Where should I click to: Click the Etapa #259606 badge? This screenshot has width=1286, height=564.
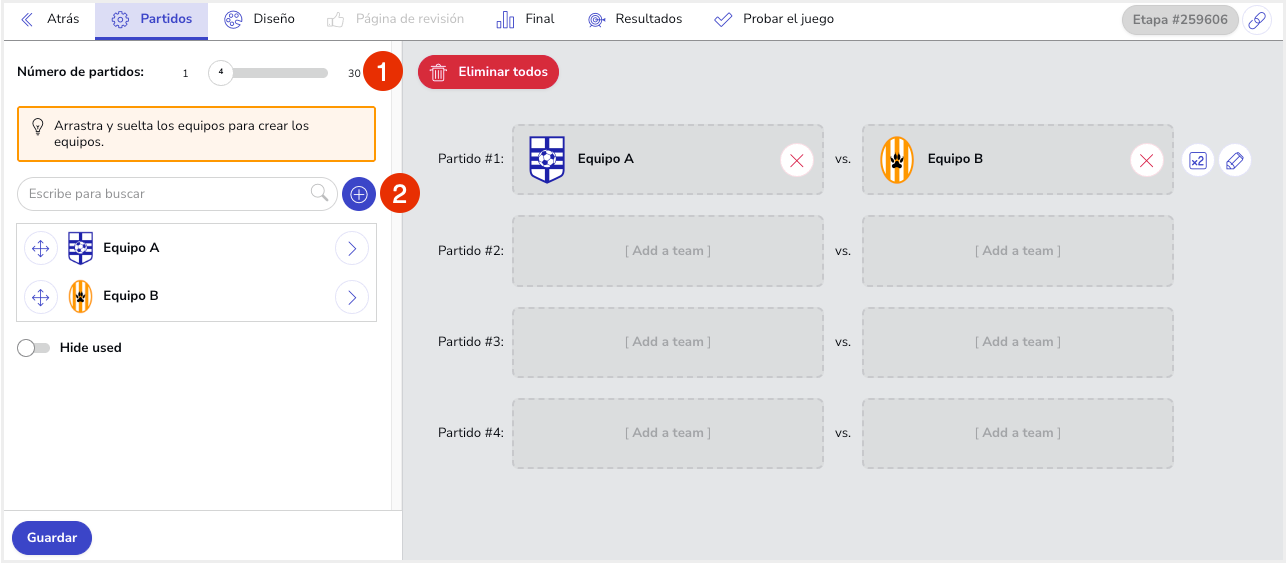click(x=1180, y=20)
